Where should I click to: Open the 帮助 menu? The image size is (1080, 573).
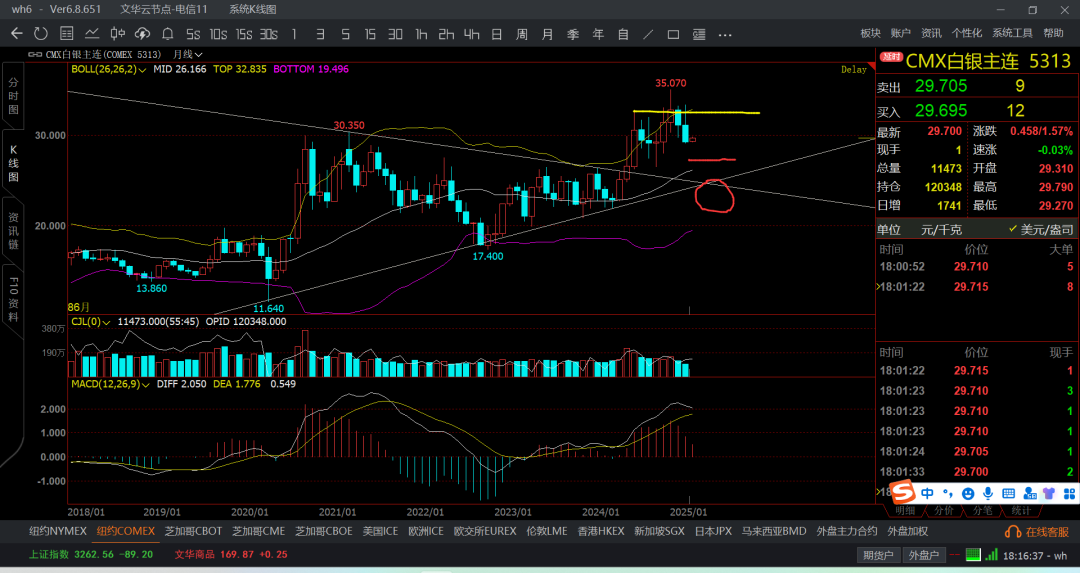pos(1053,33)
